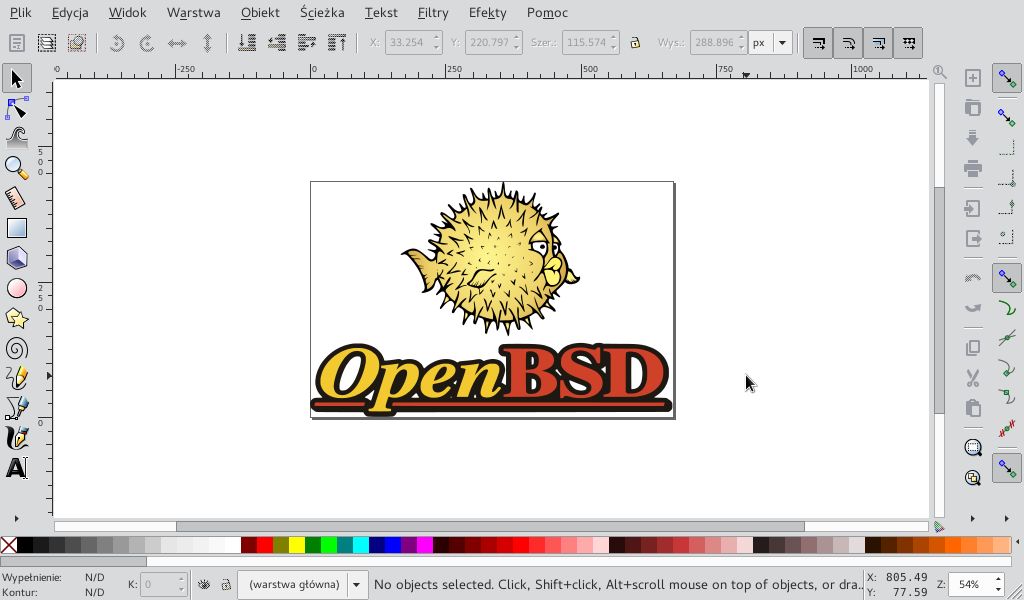Pick the red color swatch

[264, 545]
